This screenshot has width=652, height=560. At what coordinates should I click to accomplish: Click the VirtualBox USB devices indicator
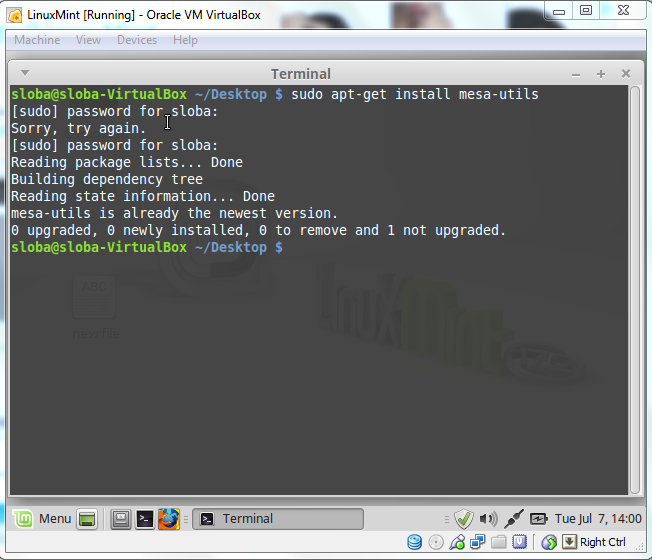(457, 542)
